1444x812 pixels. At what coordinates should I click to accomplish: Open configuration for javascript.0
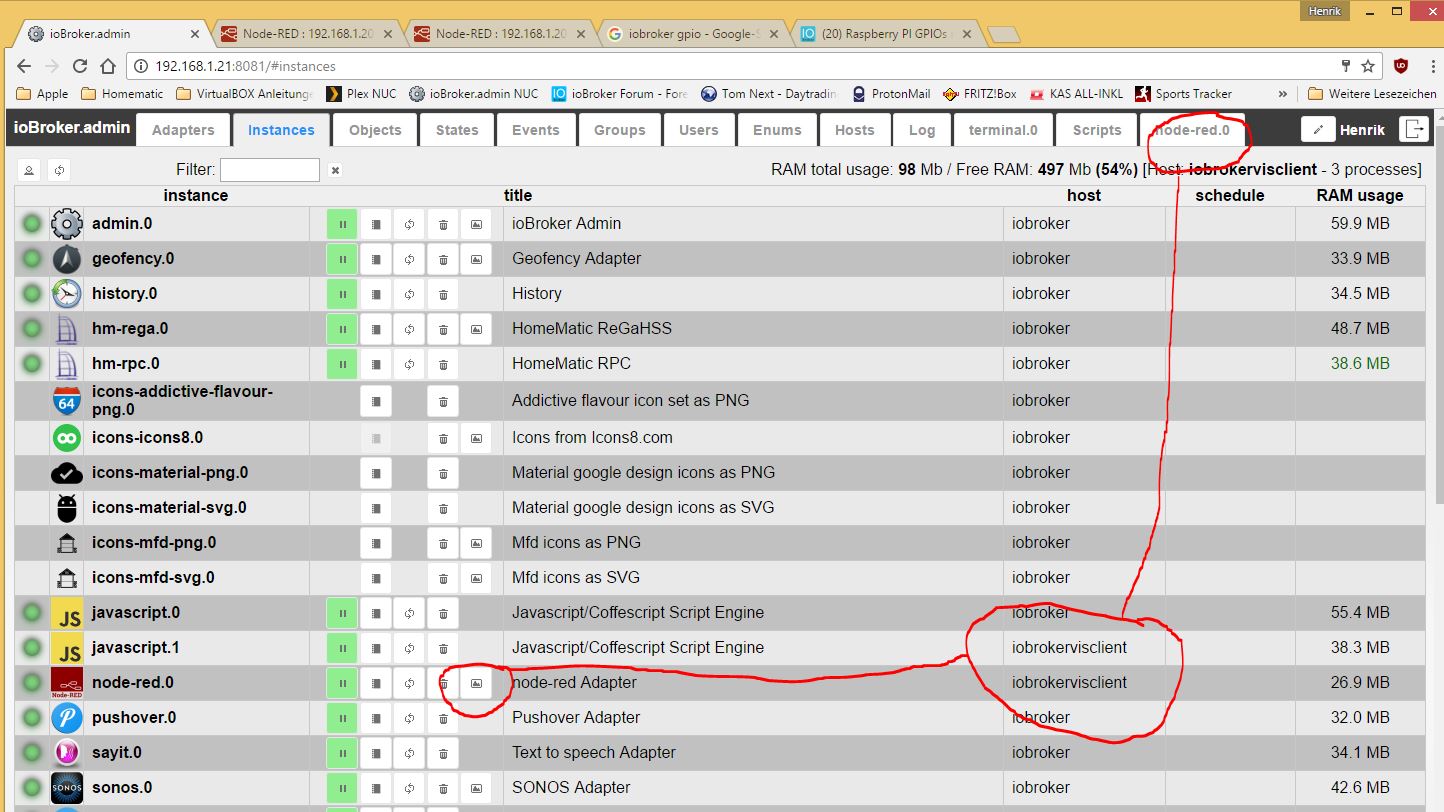click(x=376, y=613)
